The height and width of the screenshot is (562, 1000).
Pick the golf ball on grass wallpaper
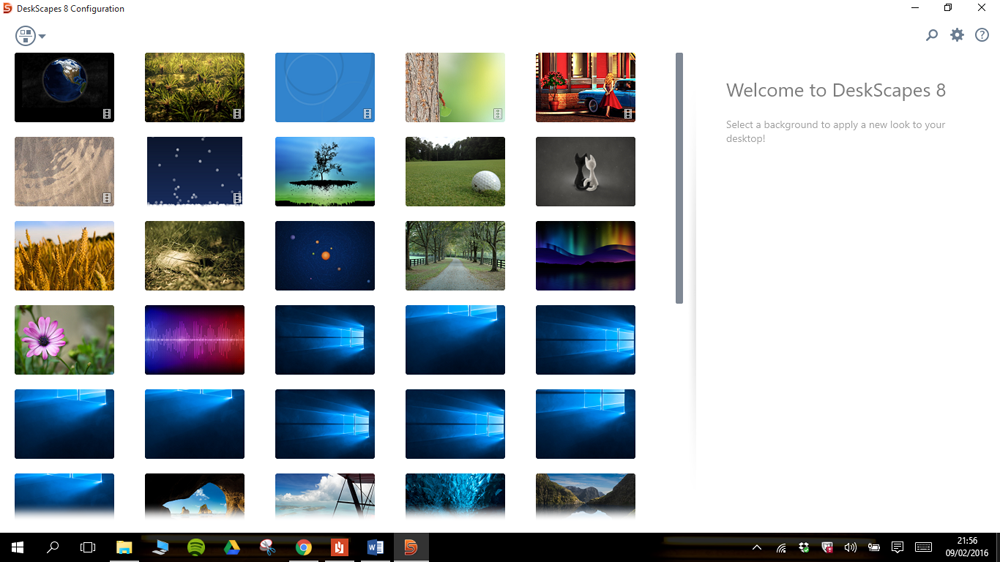tap(455, 171)
